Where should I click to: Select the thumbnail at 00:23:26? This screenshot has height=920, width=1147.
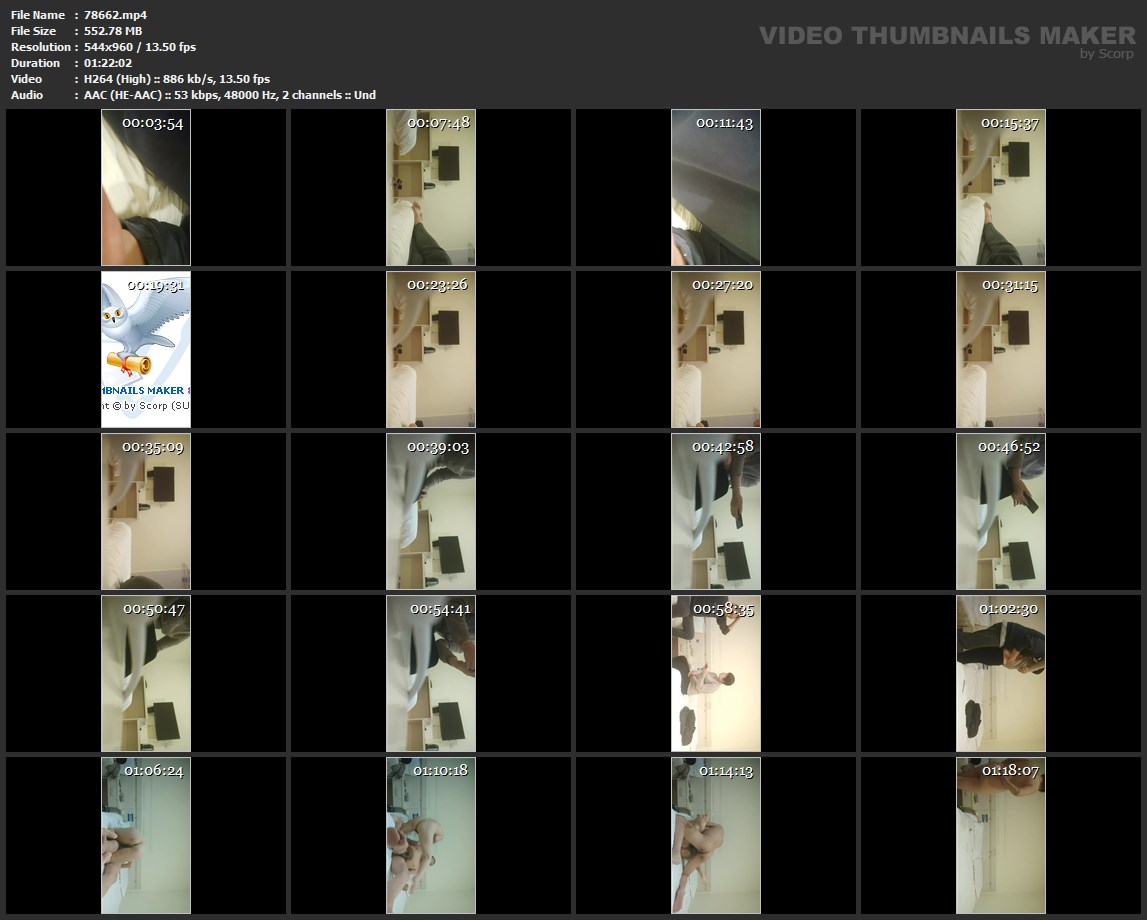[x=431, y=350]
